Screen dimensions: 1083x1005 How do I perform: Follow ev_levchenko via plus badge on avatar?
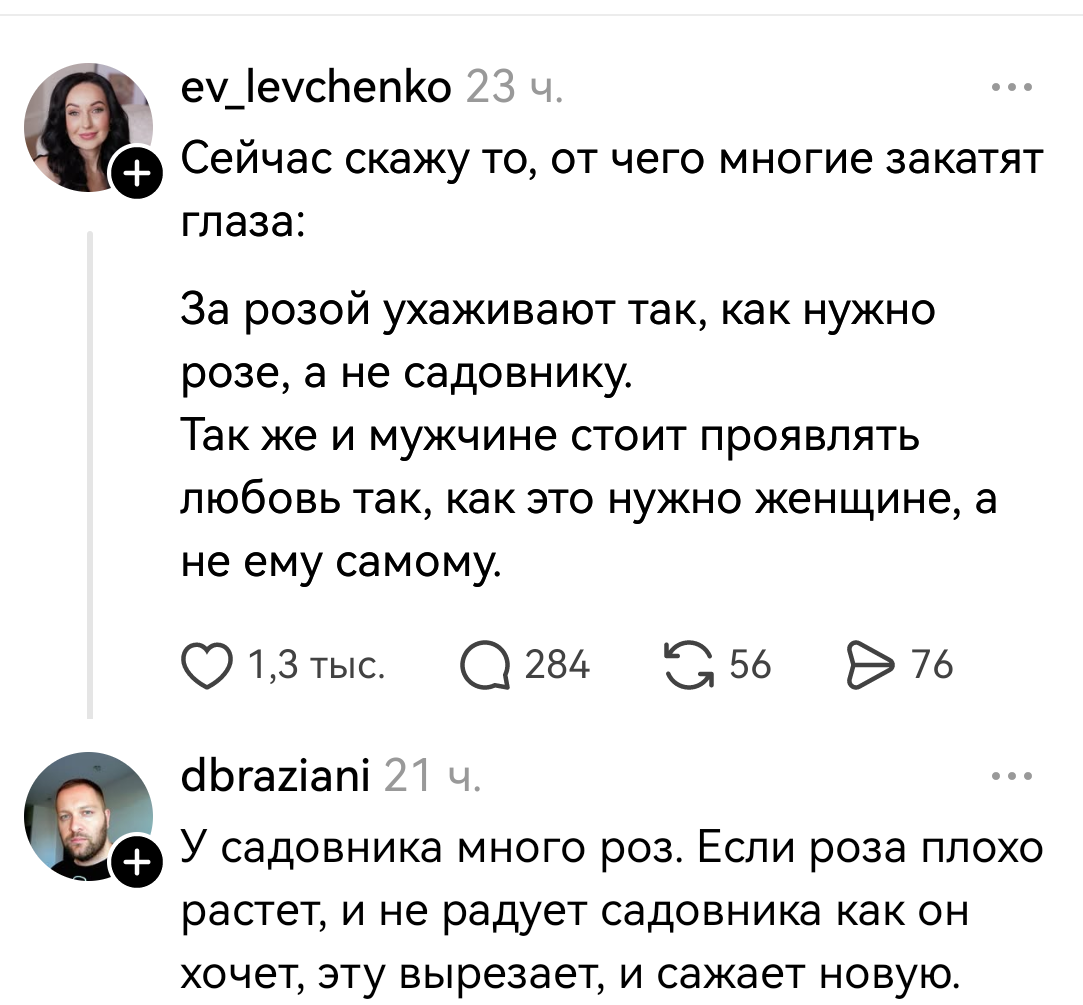coord(139,176)
